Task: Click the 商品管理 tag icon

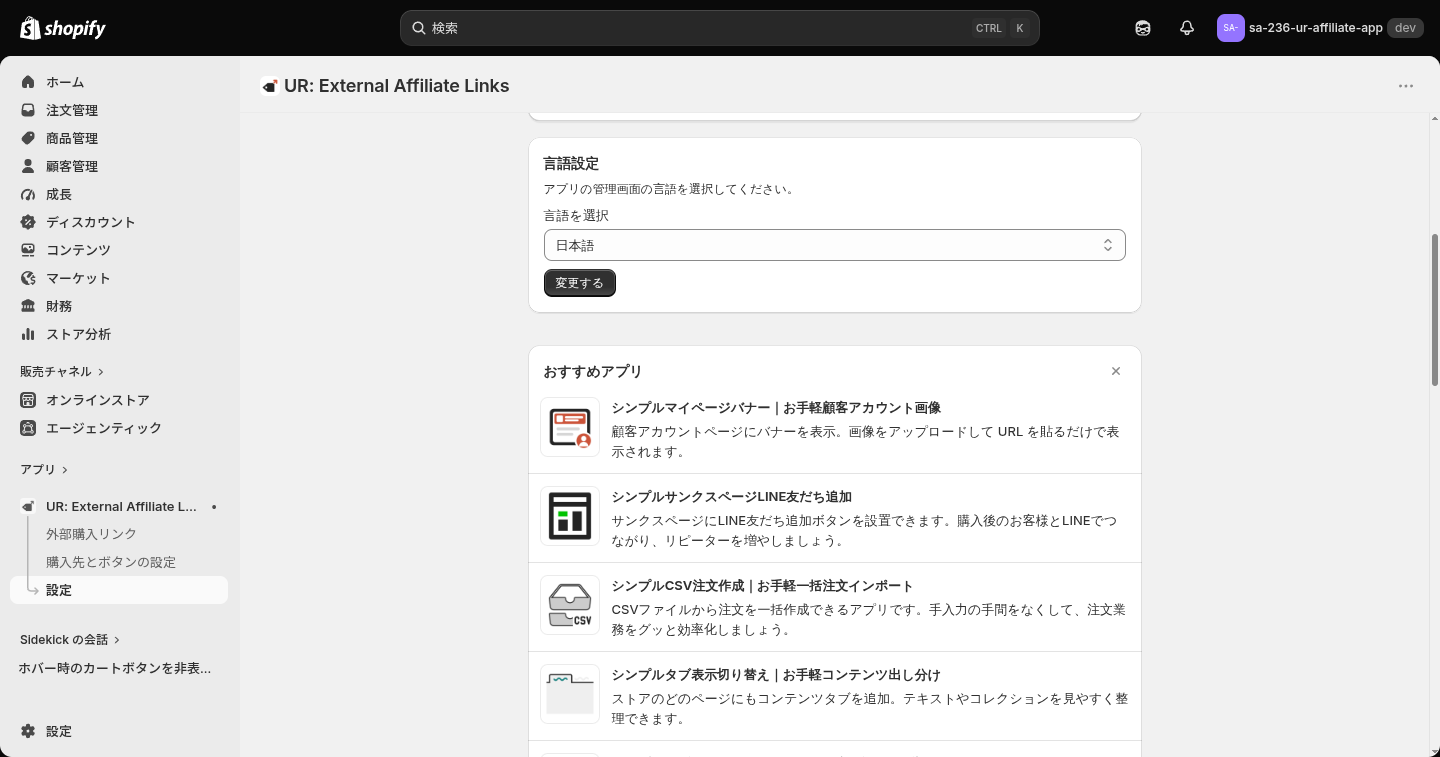Action: pos(28,138)
